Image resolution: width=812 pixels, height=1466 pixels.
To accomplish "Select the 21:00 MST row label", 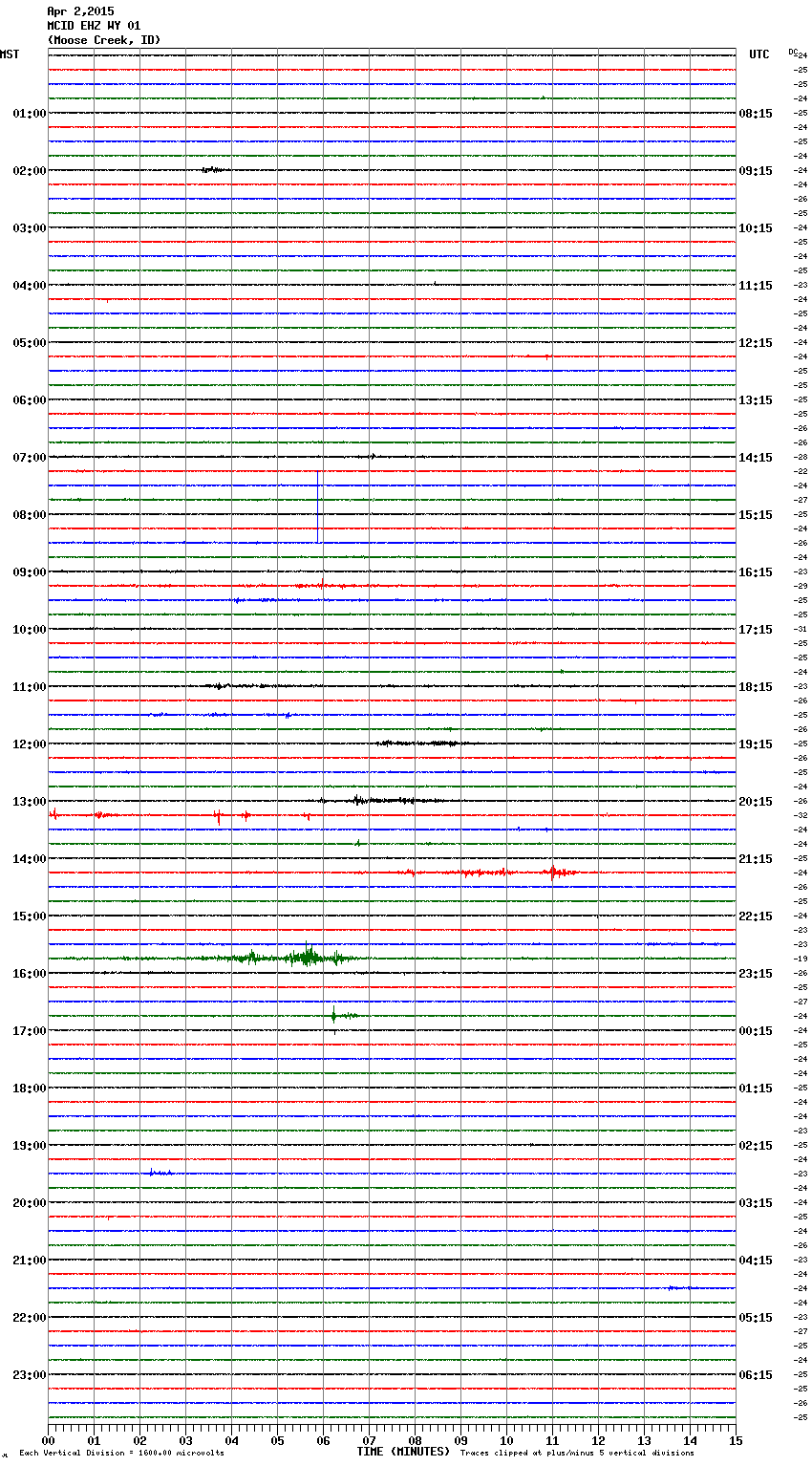I will pyautogui.click(x=30, y=1261).
